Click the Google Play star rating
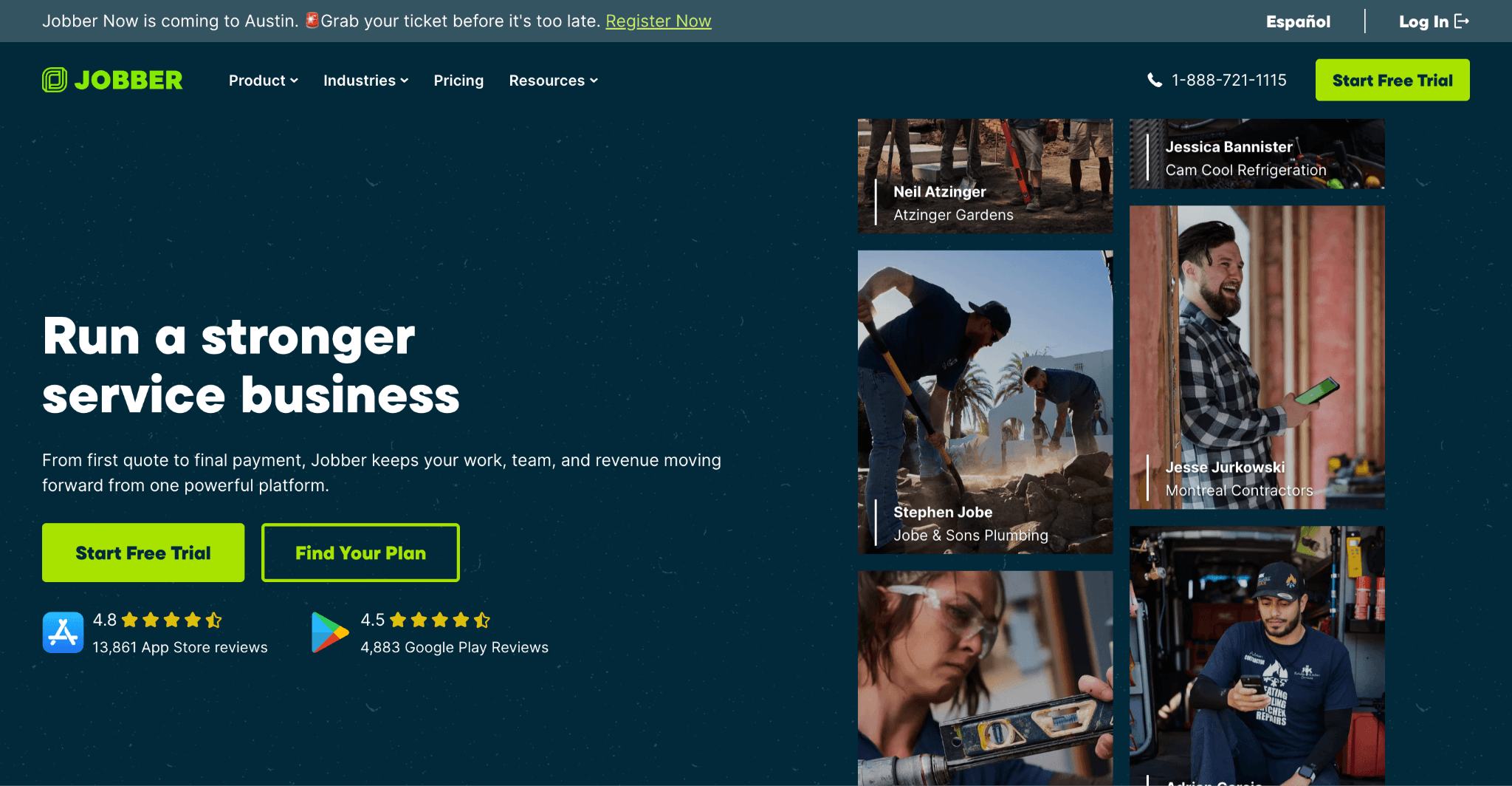1512x786 pixels. [440, 620]
